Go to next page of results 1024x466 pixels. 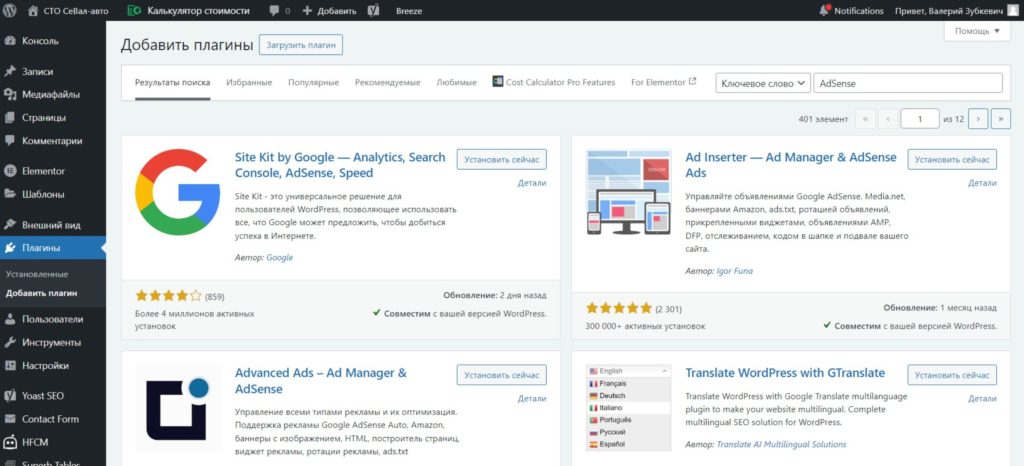[978, 119]
